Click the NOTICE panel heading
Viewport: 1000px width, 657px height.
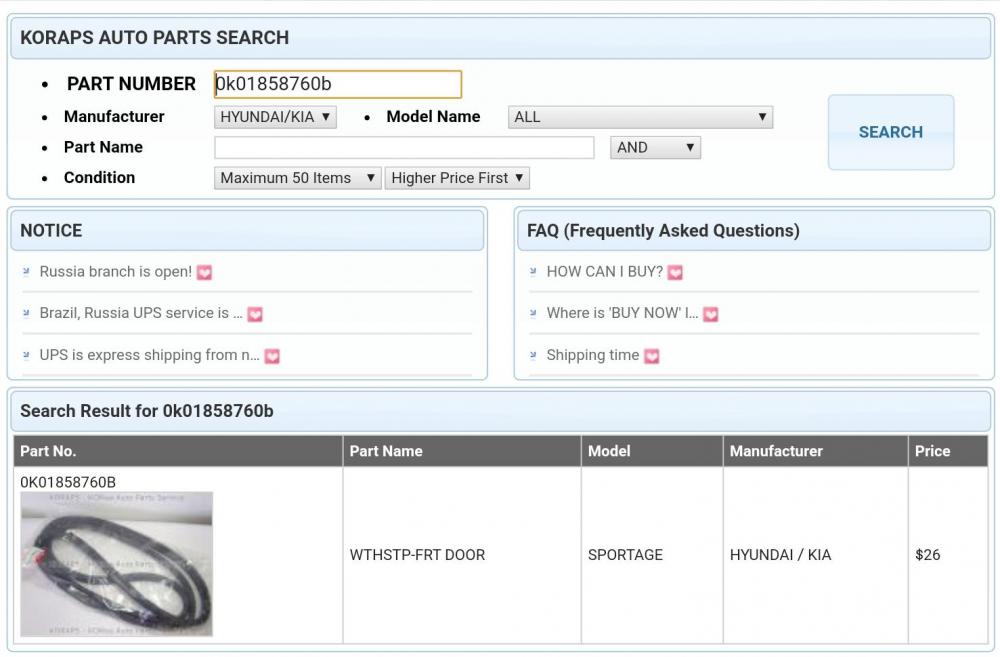point(51,230)
